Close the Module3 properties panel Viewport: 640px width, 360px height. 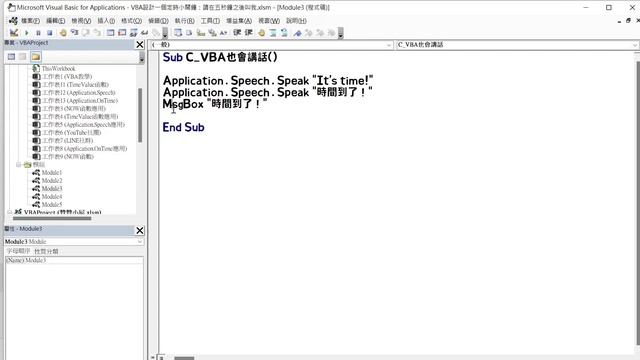[140, 231]
